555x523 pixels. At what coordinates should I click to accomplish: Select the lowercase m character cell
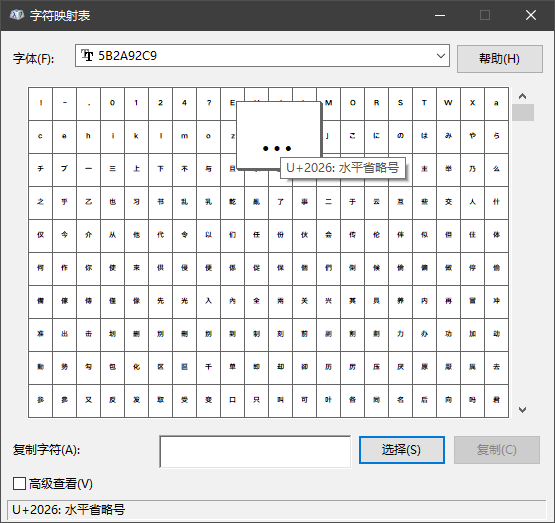click(x=184, y=137)
